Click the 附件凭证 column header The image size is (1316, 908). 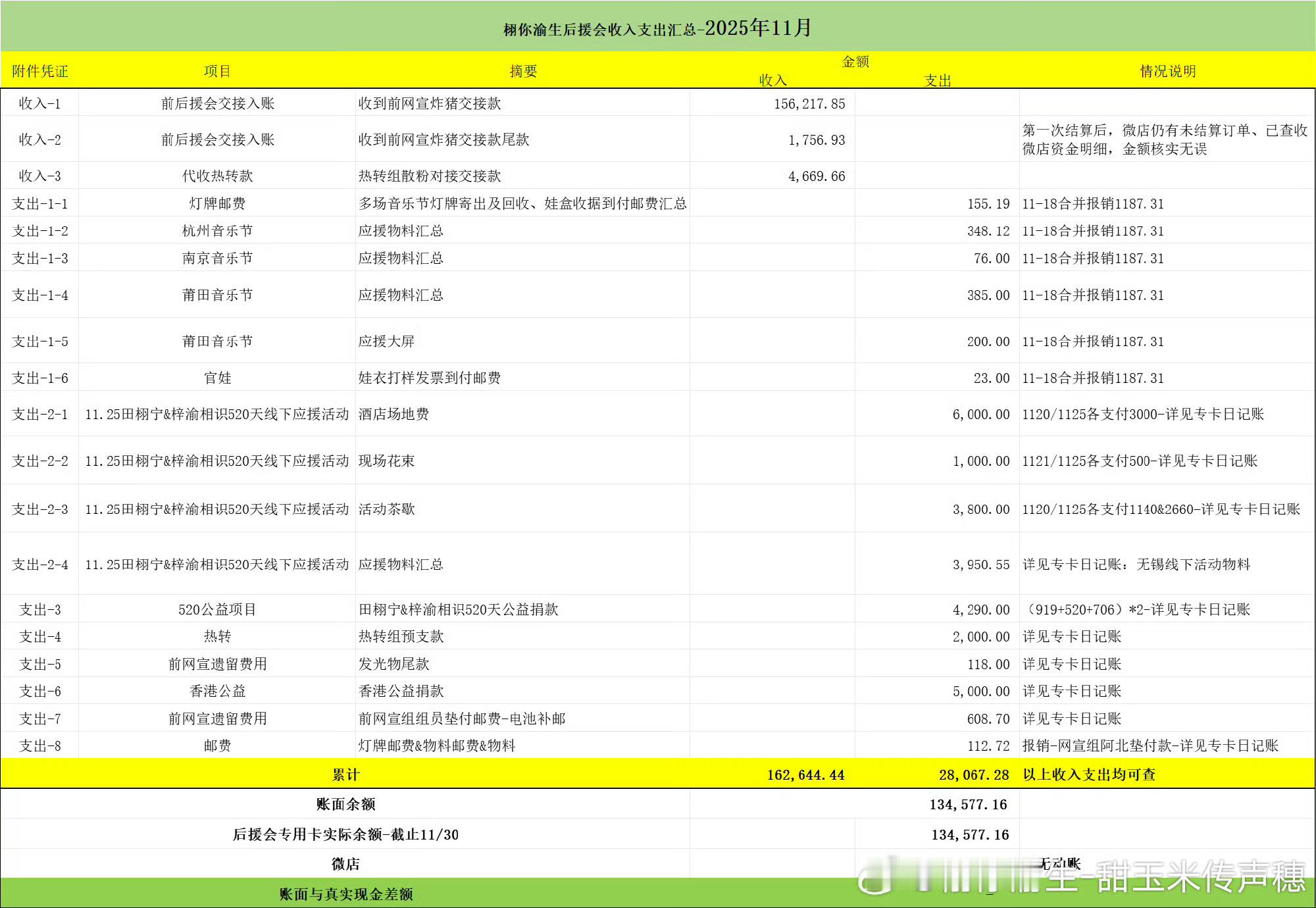(39, 71)
